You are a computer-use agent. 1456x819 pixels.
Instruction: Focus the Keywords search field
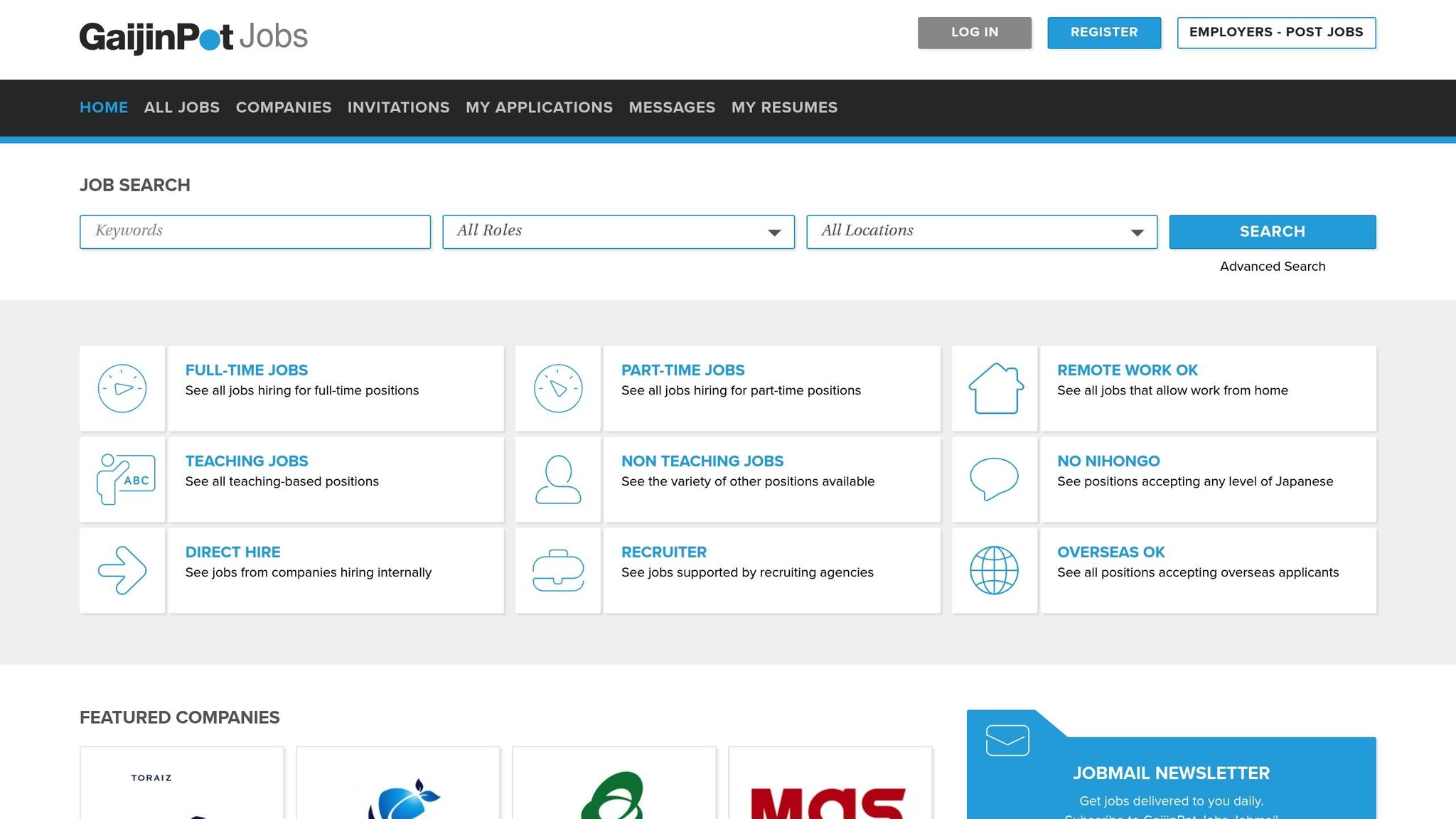[x=255, y=232]
